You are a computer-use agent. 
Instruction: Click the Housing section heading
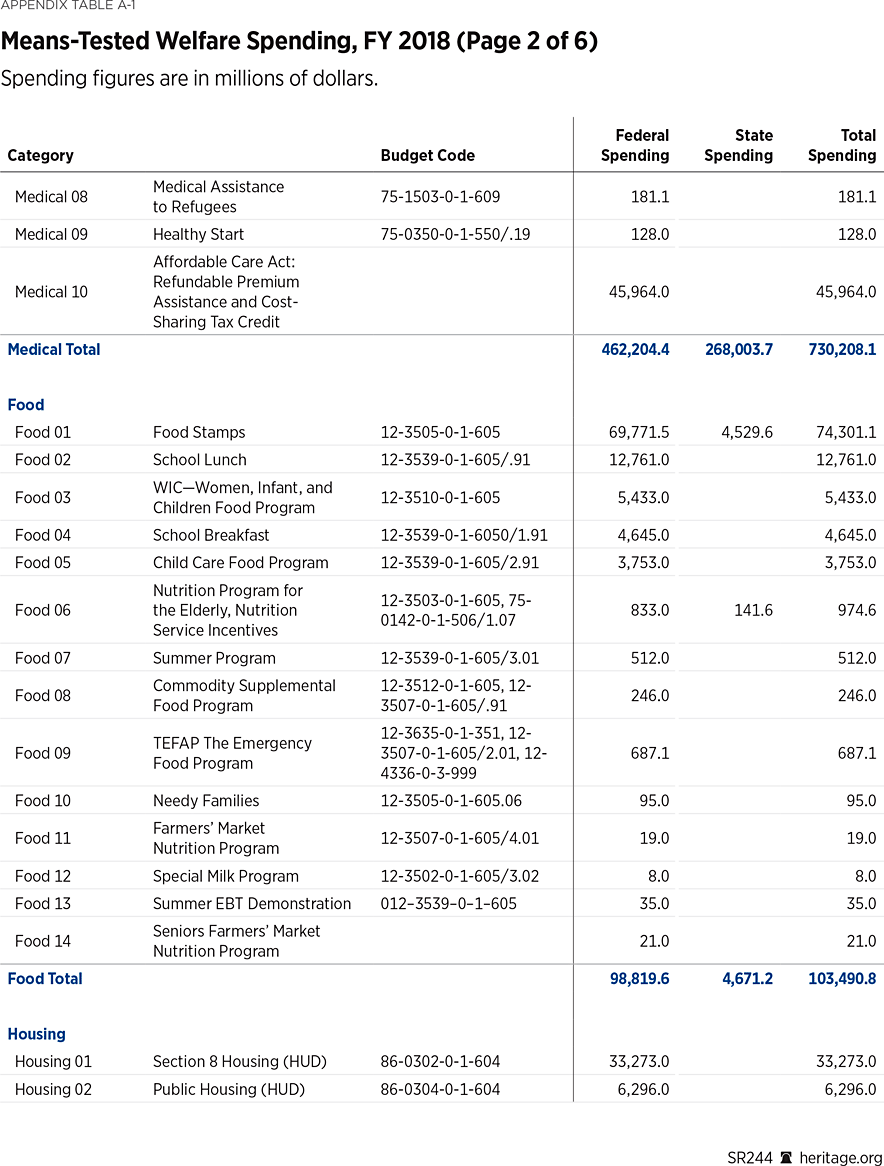coord(36,1033)
